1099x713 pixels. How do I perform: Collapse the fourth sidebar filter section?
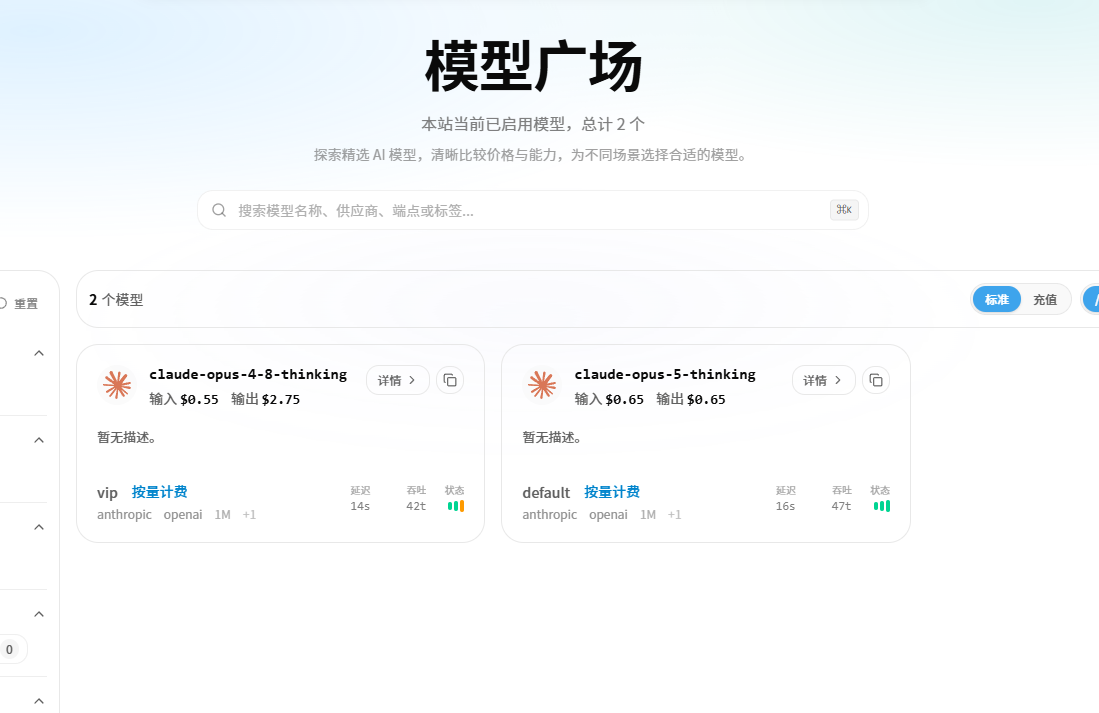click(39, 614)
